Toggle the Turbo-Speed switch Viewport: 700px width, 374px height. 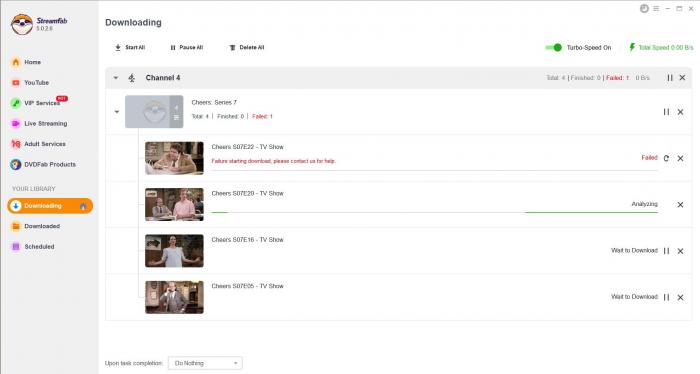[x=554, y=47]
